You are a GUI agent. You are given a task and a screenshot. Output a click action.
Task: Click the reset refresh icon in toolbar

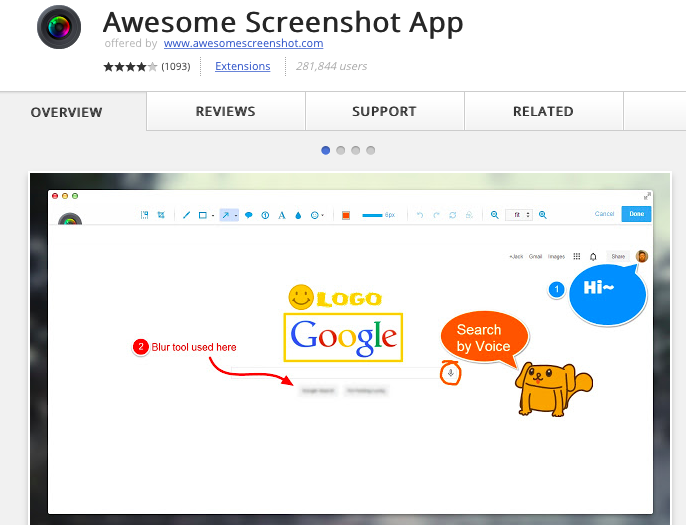pyautogui.click(x=453, y=215)
